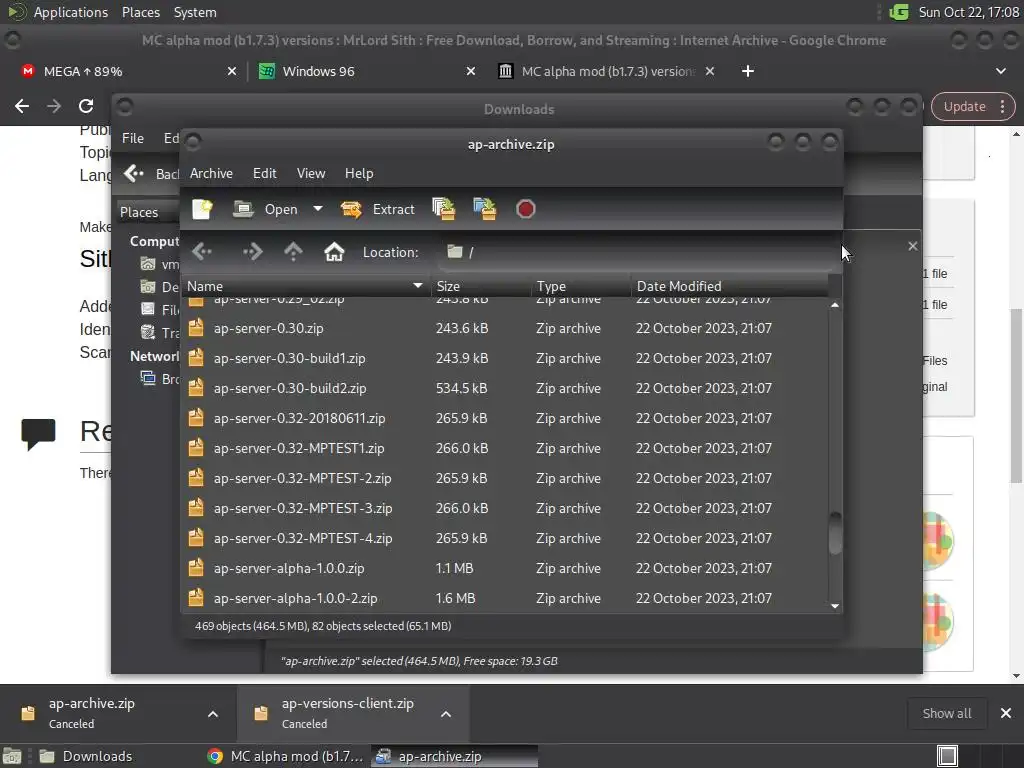Open Chrome tab search chevron
Screen dimensions: 1024x768
click(1000, 71)
